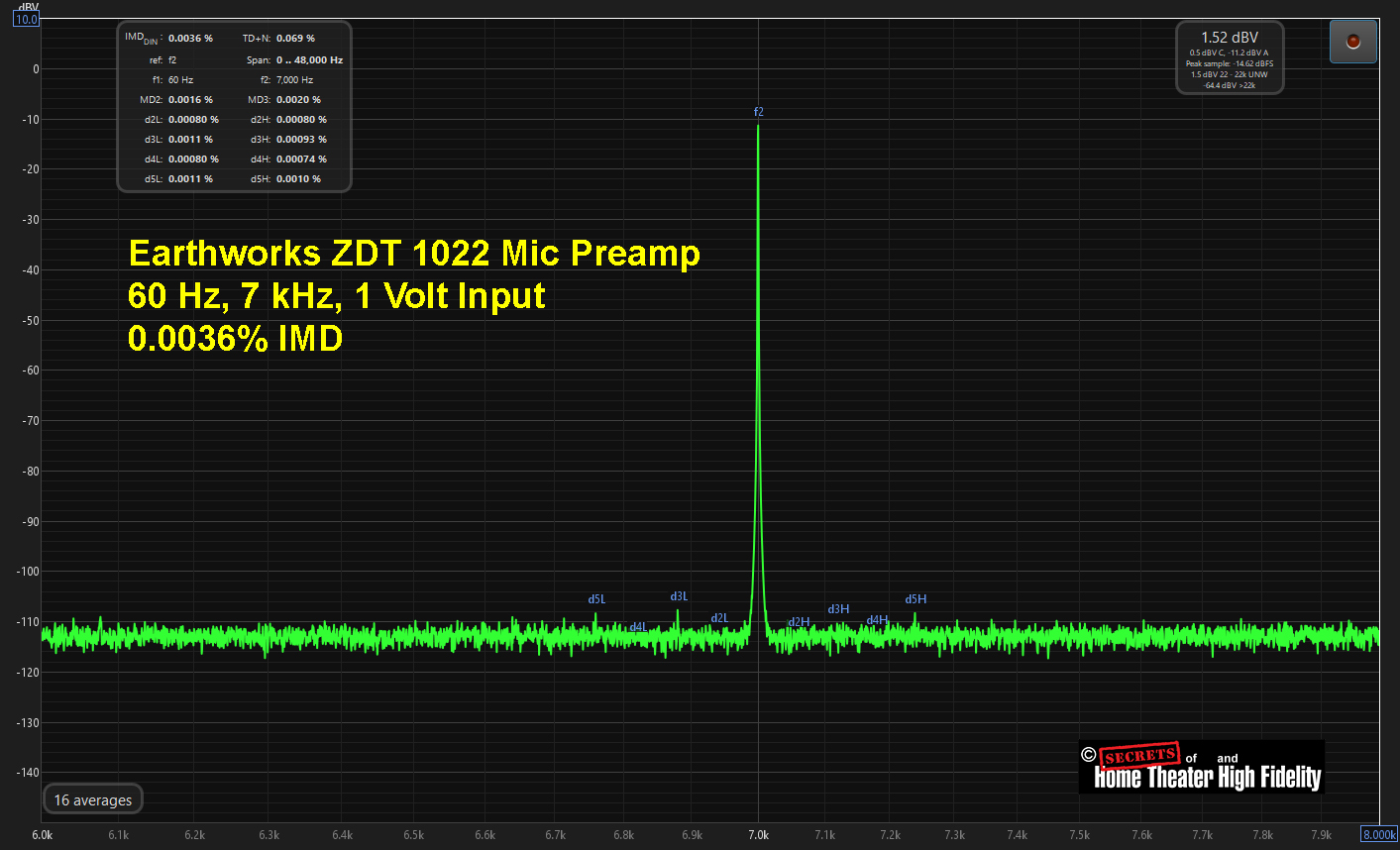Click the d3H 0.00093 % value
This screenshot has width=1400, height=850.
pos(301,139)
